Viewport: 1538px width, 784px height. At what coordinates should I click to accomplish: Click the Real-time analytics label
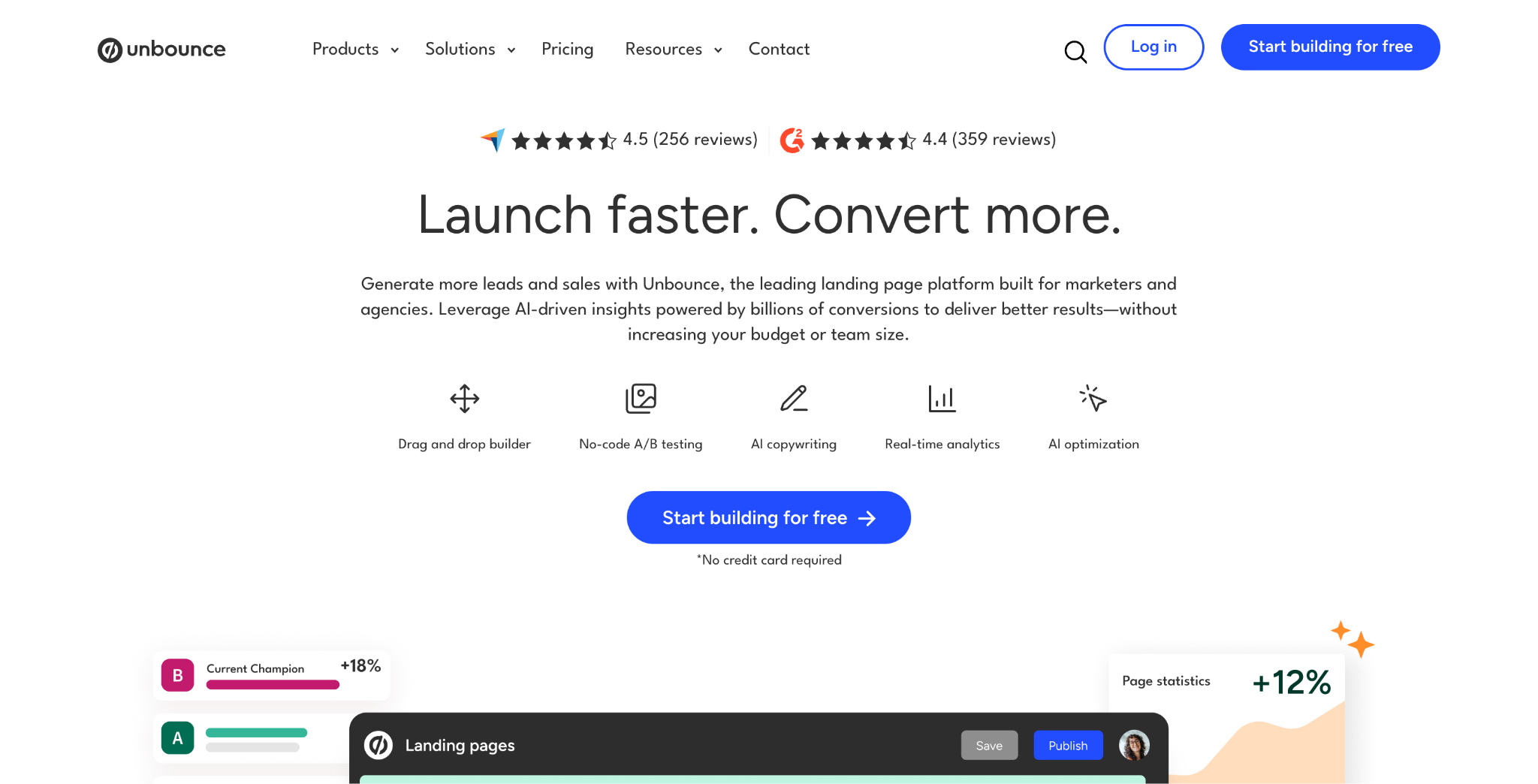coord(942,444)
